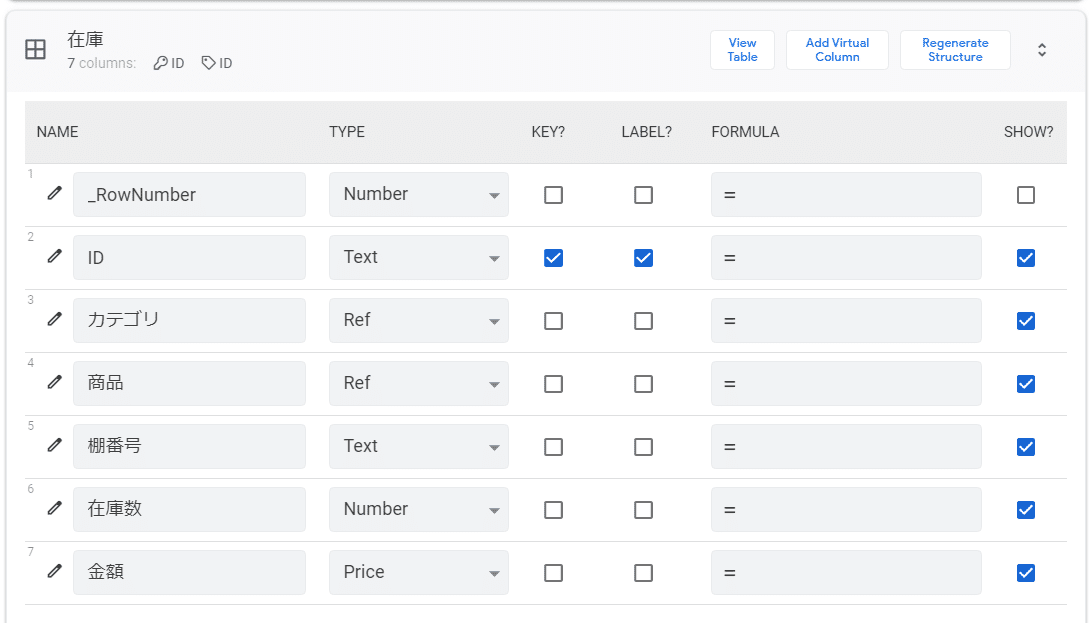Enable the LABEL checkbox for 商品
1089x623 pixels.
tap(643, 384)
